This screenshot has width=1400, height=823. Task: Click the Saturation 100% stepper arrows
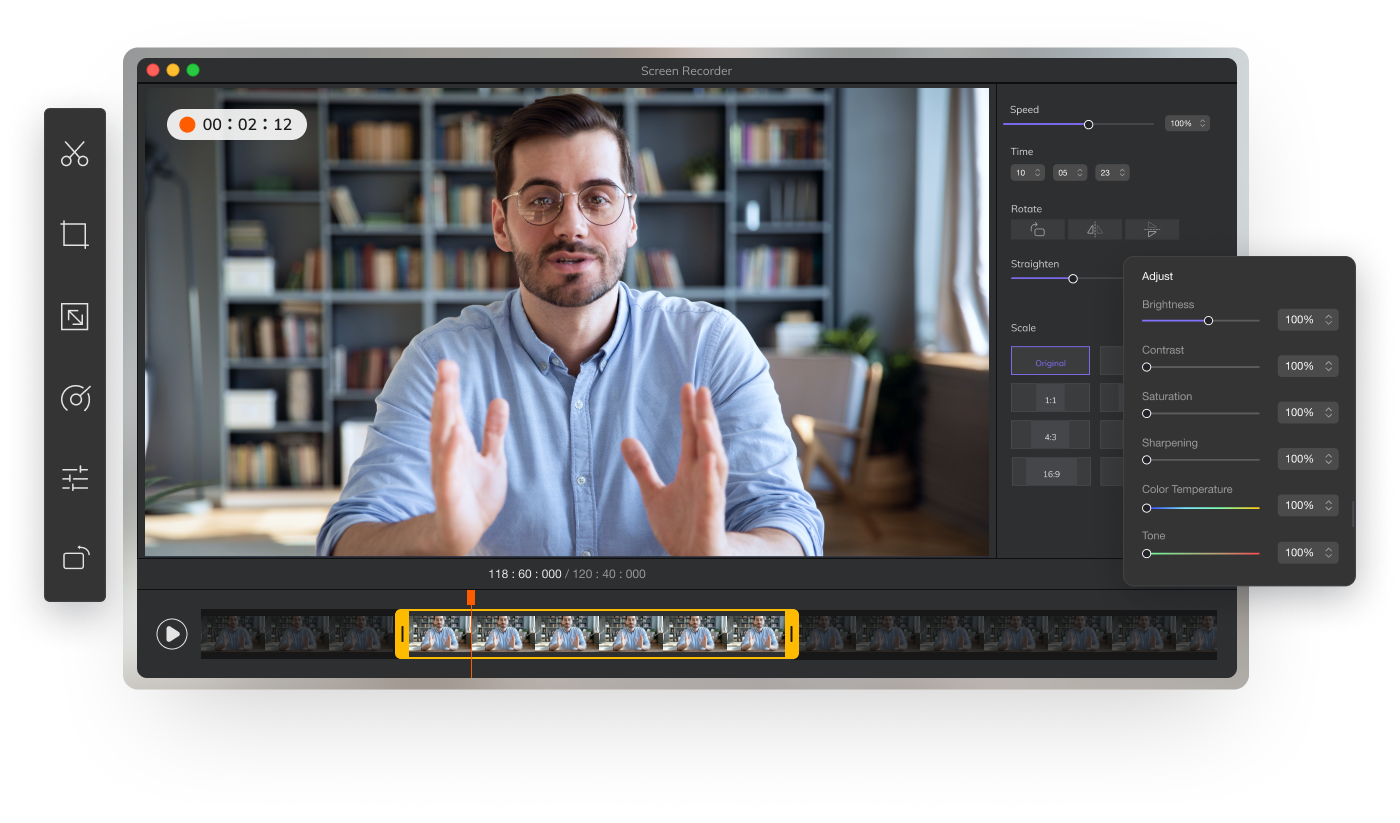[x=1329, y=412]
